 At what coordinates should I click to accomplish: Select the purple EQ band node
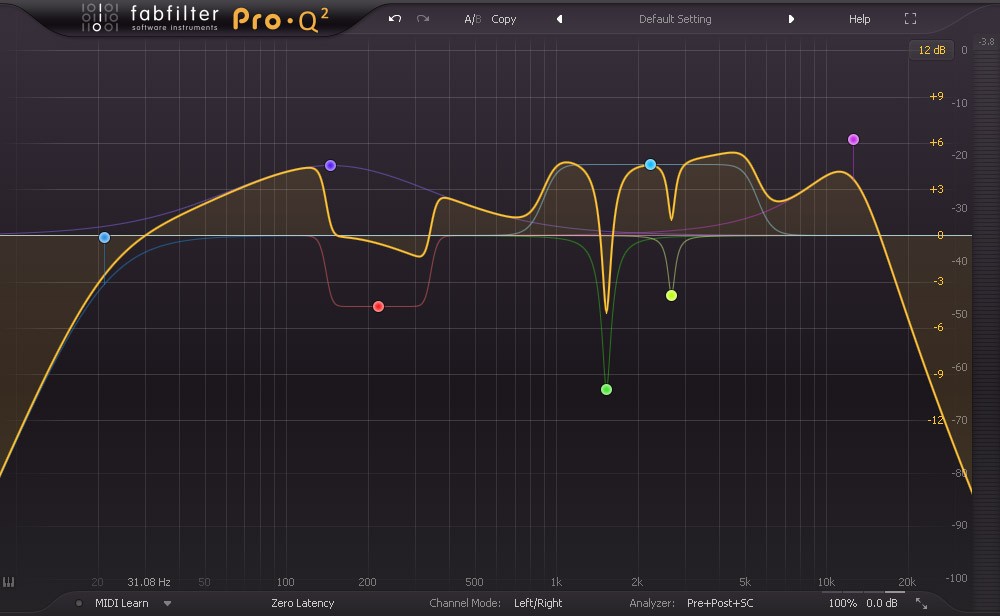click(x=330, y=166)
